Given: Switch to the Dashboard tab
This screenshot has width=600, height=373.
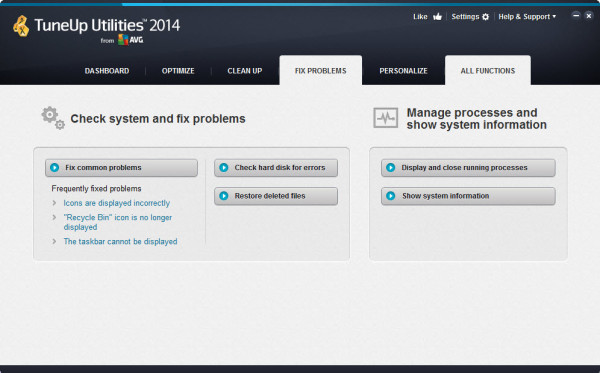Looking at the screenshot, I should point(107,71).
